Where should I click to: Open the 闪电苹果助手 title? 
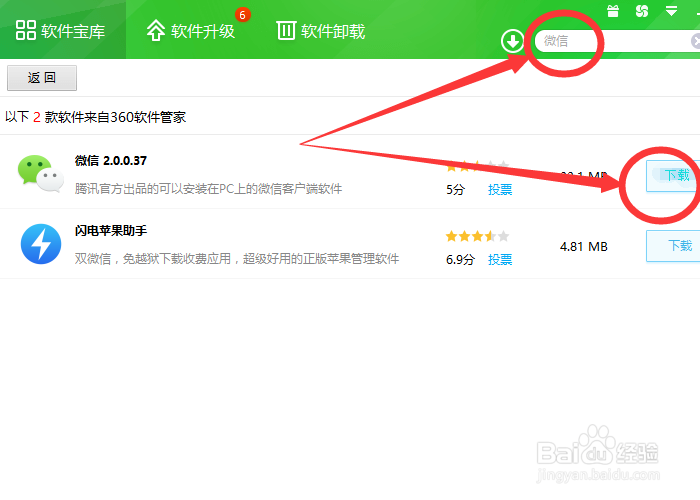[111, 231]
